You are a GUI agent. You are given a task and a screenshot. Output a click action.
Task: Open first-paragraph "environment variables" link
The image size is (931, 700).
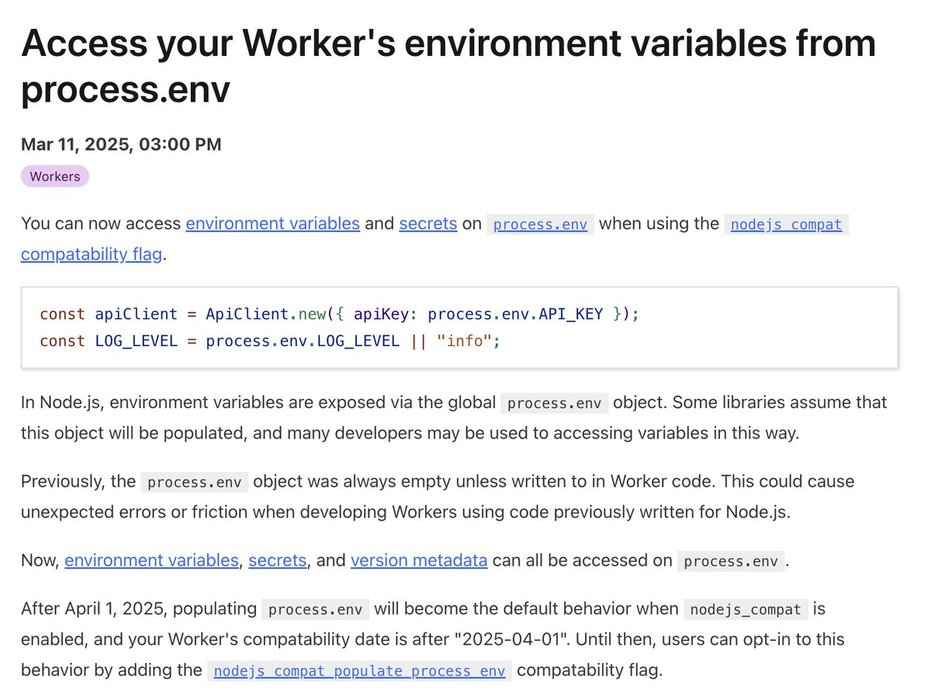[x=272, y=224]
